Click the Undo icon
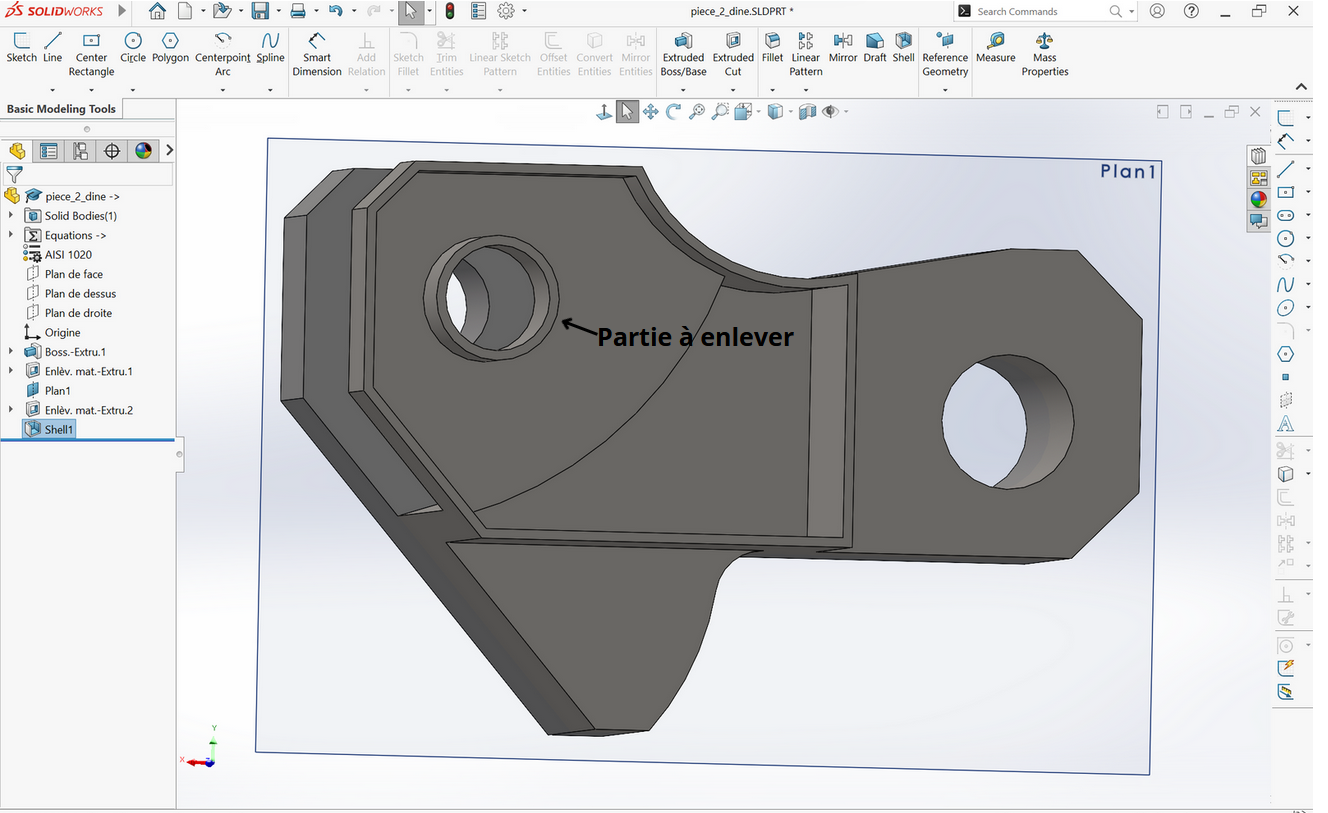This screenshot has width=1328, height=813. point(336,11)
